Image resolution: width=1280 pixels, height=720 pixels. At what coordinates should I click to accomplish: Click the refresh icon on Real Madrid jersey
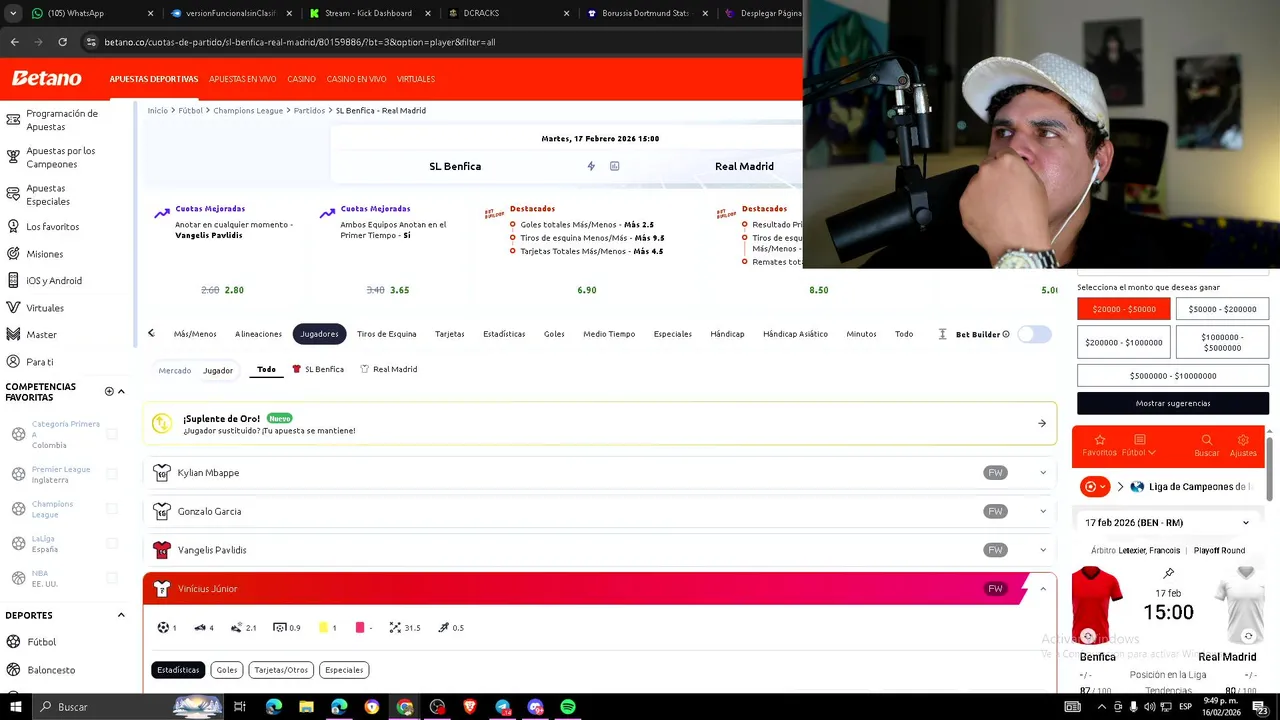click(1248, 636)
